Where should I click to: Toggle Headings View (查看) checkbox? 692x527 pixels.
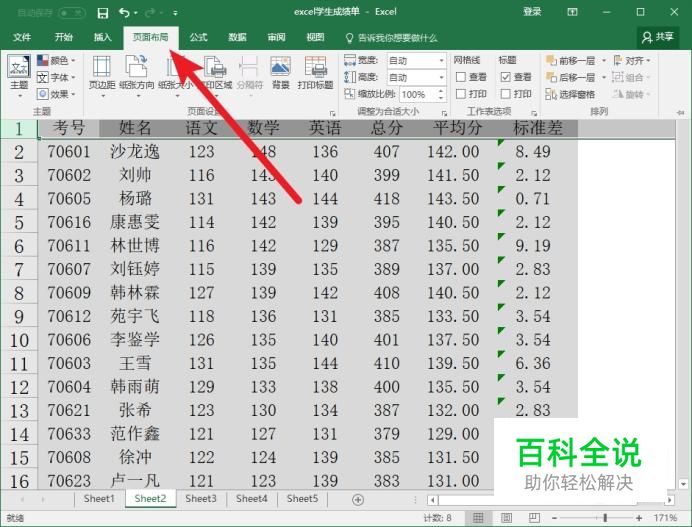(x=506, y=77)
